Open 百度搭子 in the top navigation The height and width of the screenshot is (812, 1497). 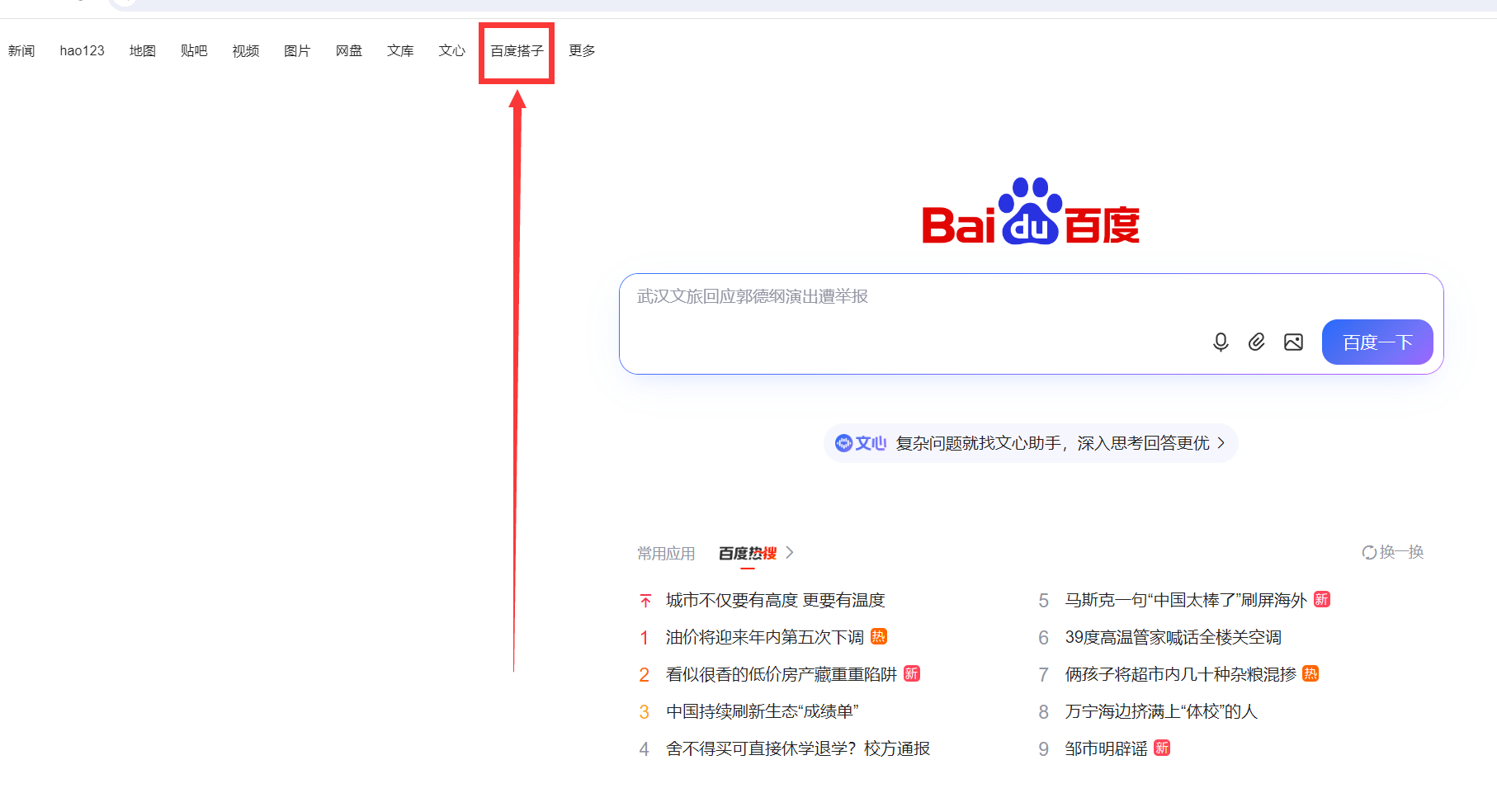[x=517, y=51]
